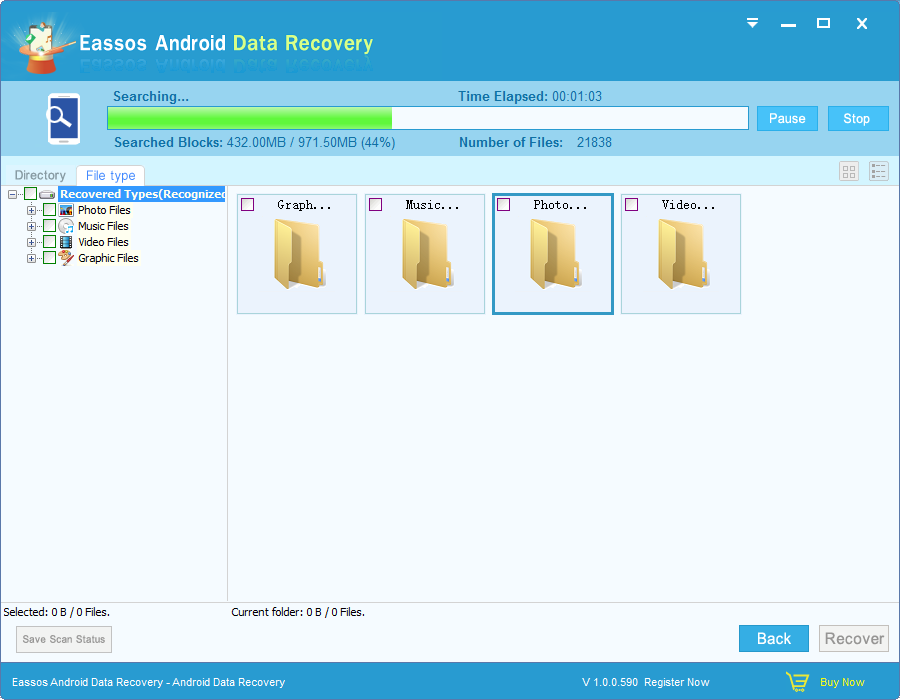Click the drive icon beside Recovered Types
900x700 pixels.
pos(47,195)
